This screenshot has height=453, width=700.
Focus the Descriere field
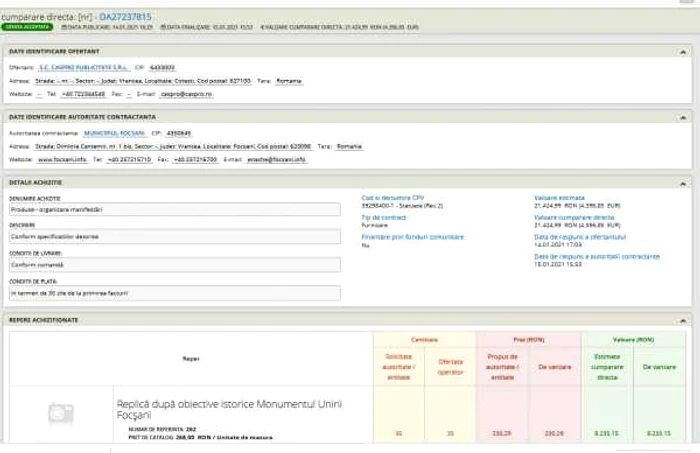(175, 237)
